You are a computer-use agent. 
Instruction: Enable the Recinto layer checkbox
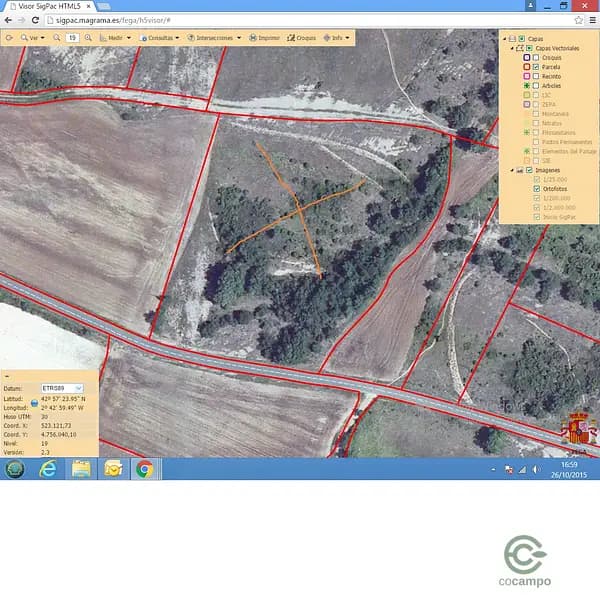coord(536,76)
